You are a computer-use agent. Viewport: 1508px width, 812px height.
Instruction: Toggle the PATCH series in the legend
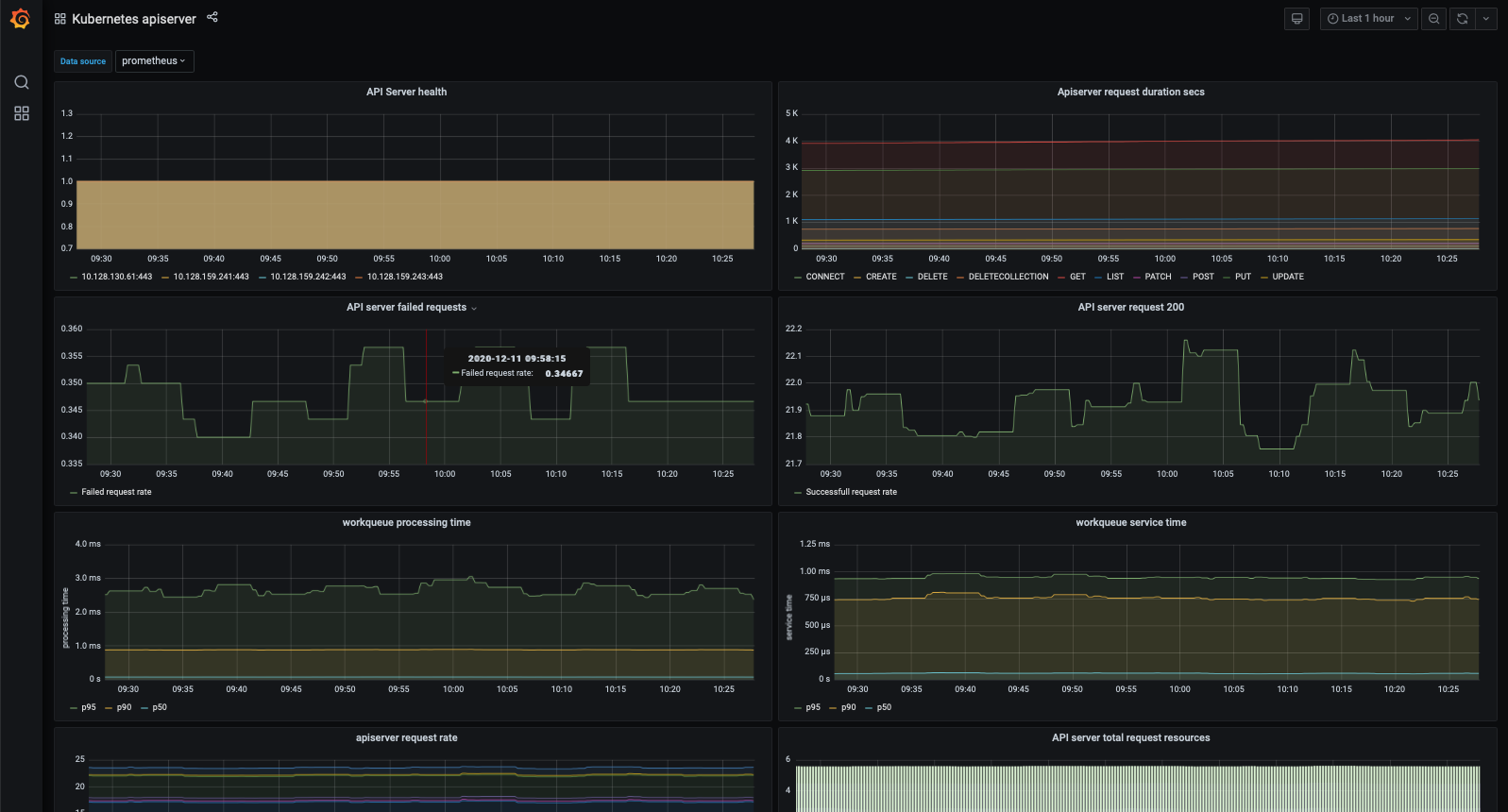(1158, 277)
